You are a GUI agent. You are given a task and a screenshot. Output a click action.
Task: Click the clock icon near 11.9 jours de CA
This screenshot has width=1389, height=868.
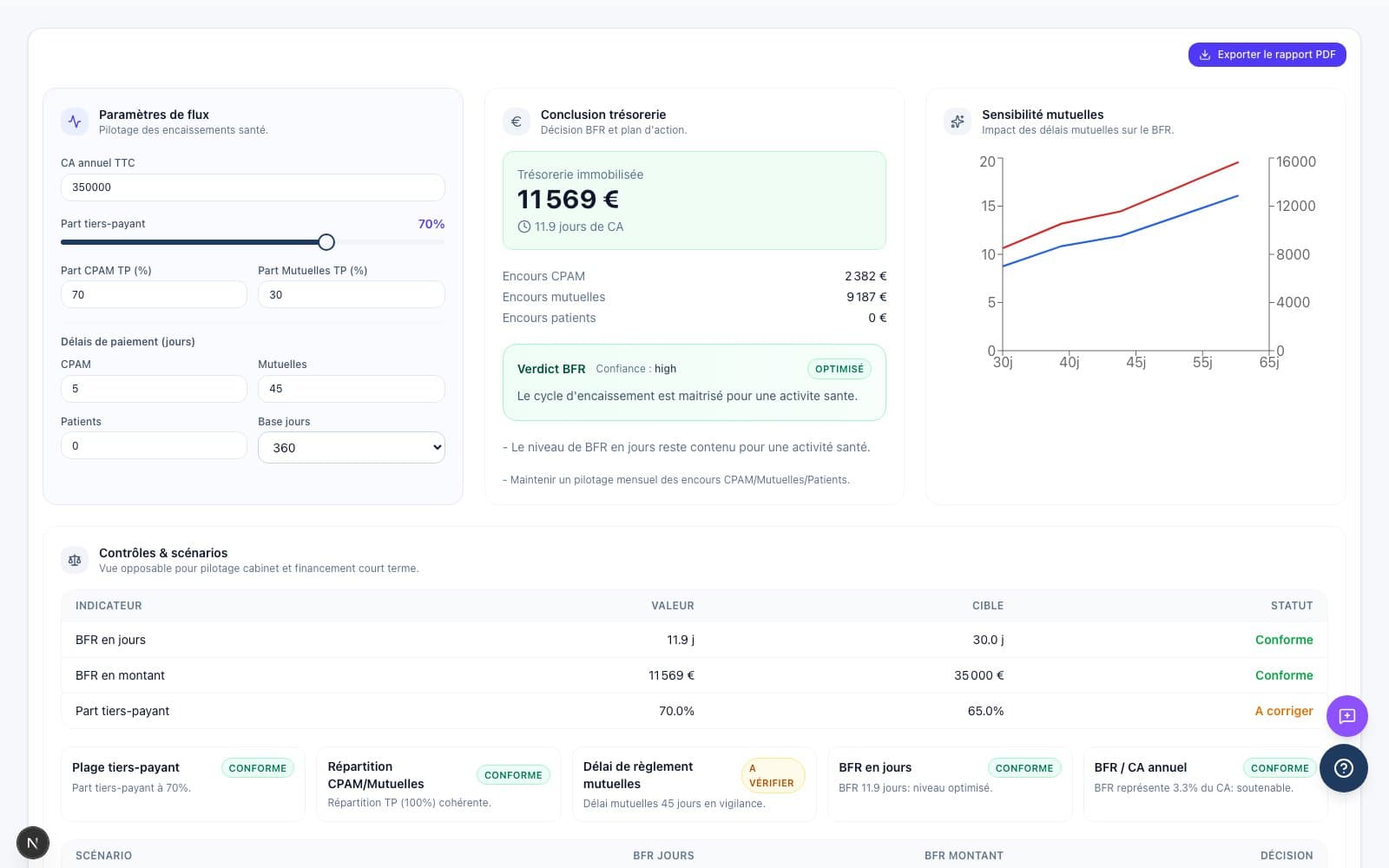(x=523, y=227)
